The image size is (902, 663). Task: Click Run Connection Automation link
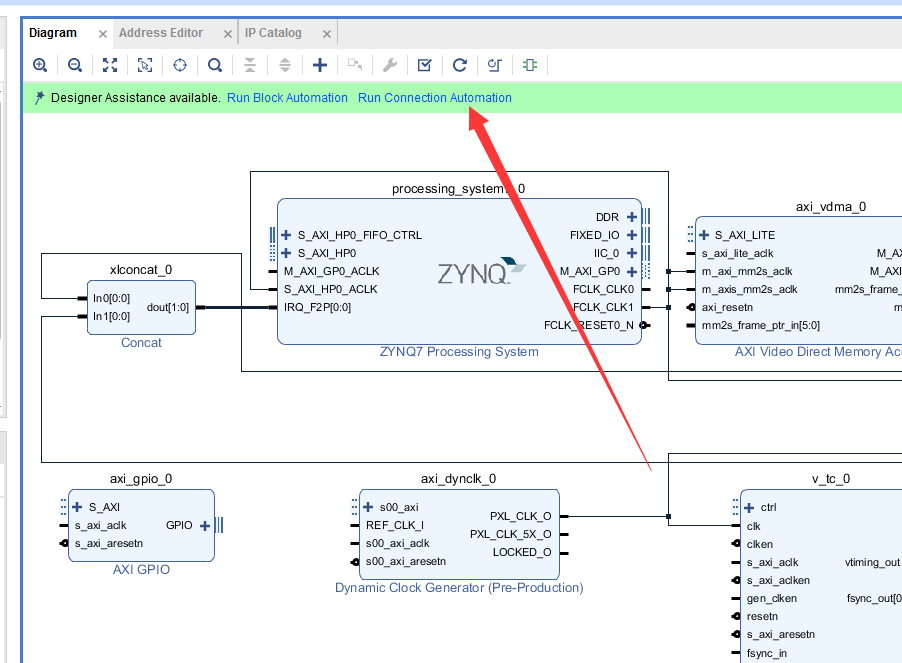pos(435,98)
